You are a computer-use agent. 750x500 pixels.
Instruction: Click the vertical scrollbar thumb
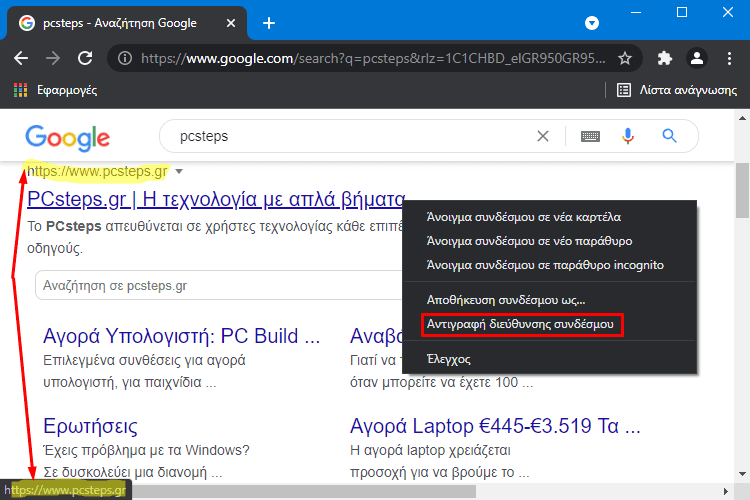(x=742, y=190)
